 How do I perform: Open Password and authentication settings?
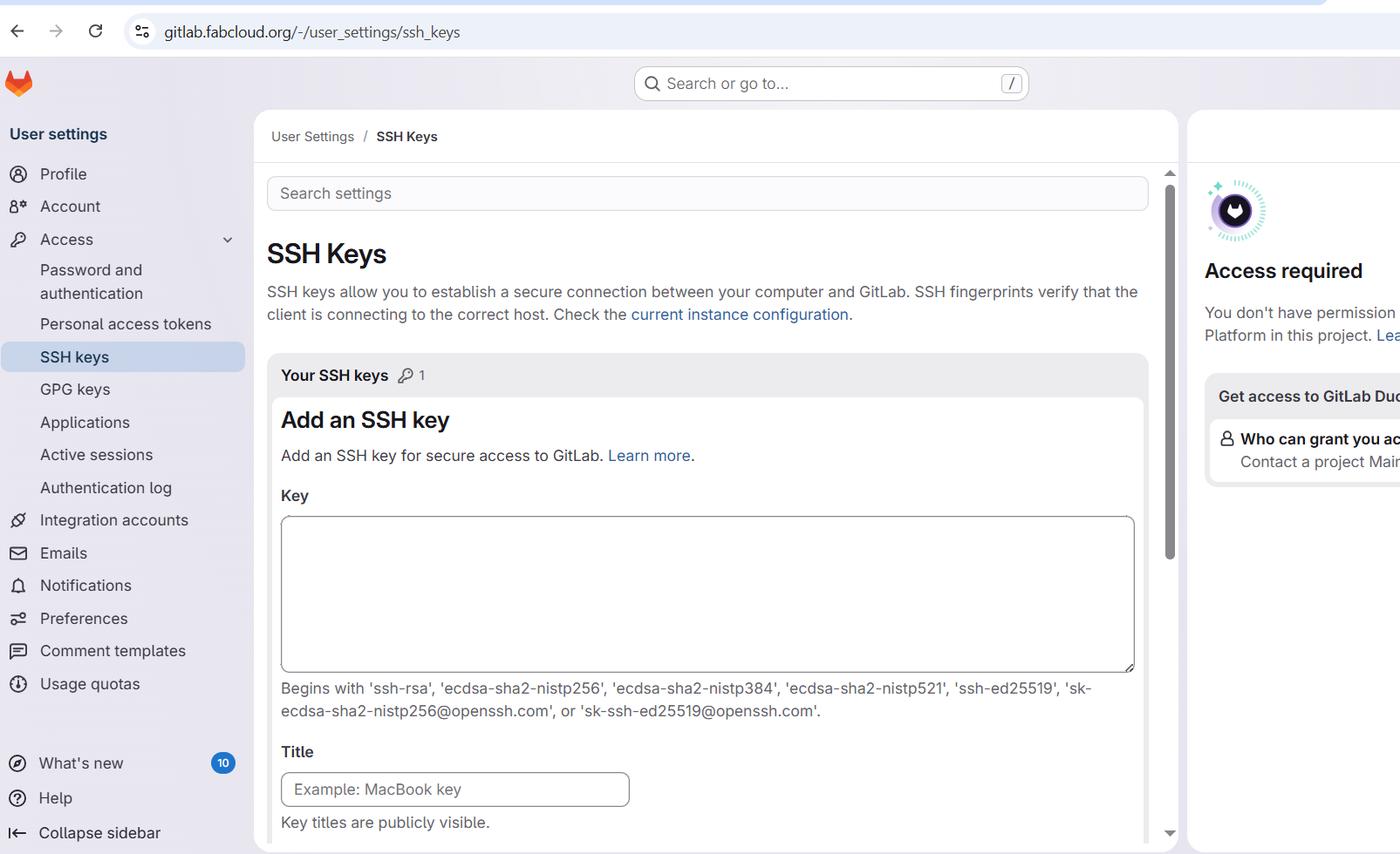click(x=91, y=282)
